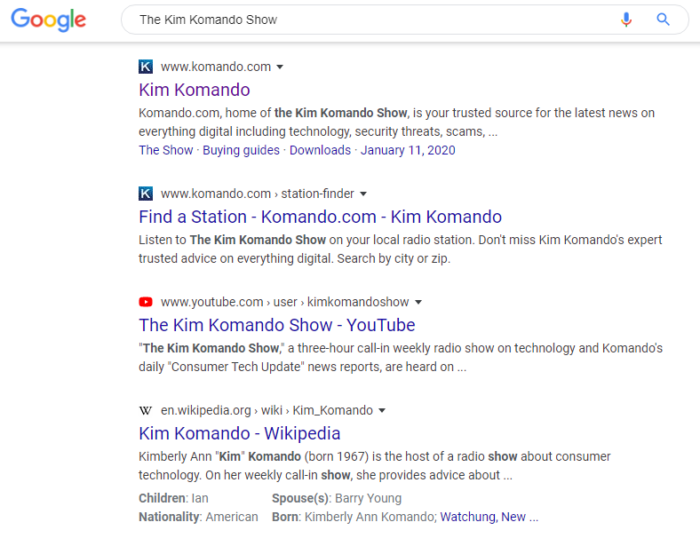
Task: Follow the Downloads sitelink
Action: pyautogui.click(x=320, y=150)
